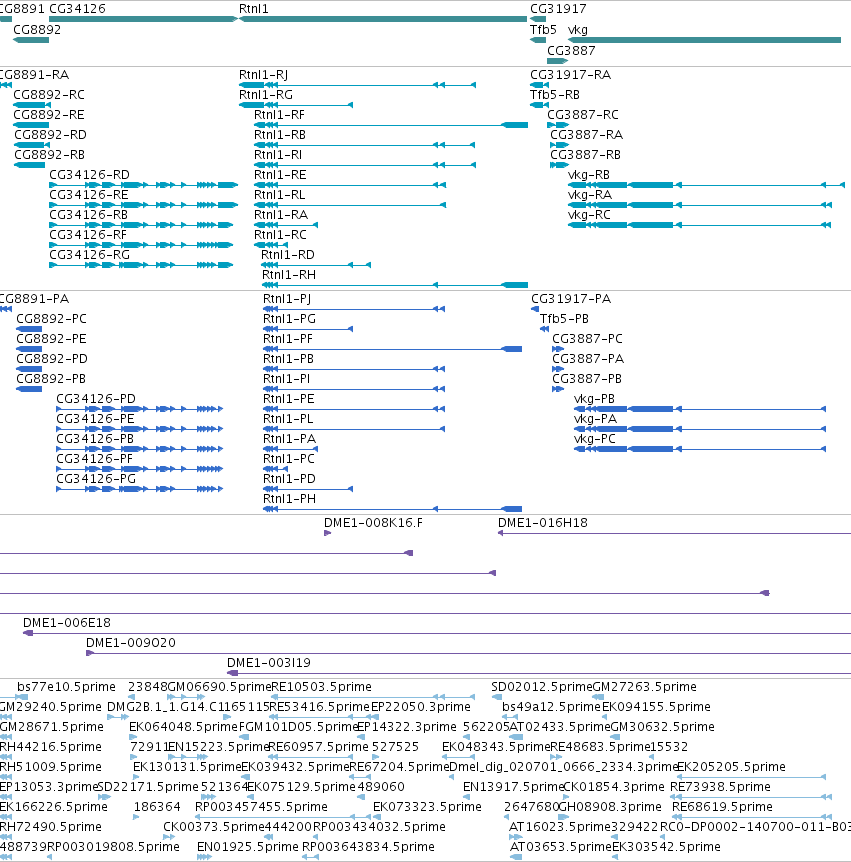This screenshot has height=862, width=851.
Task: Click transcript CG8892-RB
Action: [x=49, y=155]
